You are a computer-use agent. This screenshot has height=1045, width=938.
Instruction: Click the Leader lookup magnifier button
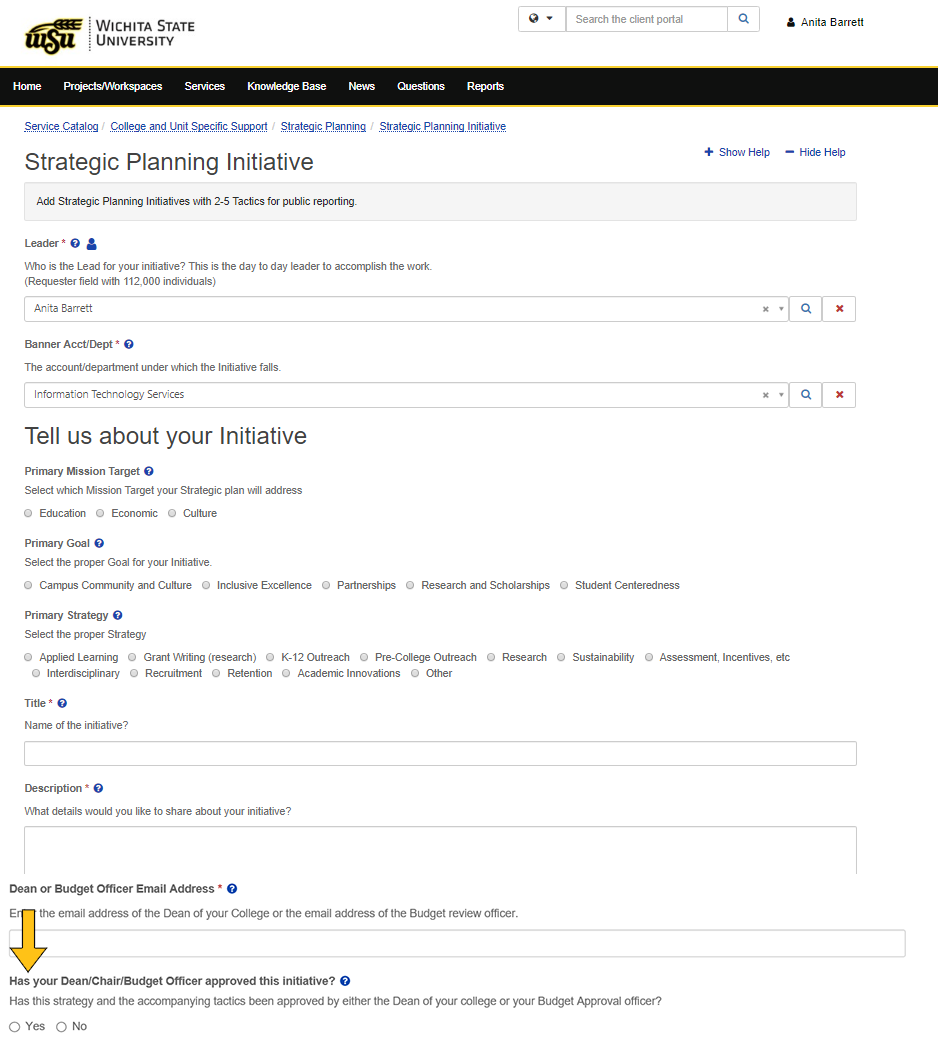click(x=806, y=309)
